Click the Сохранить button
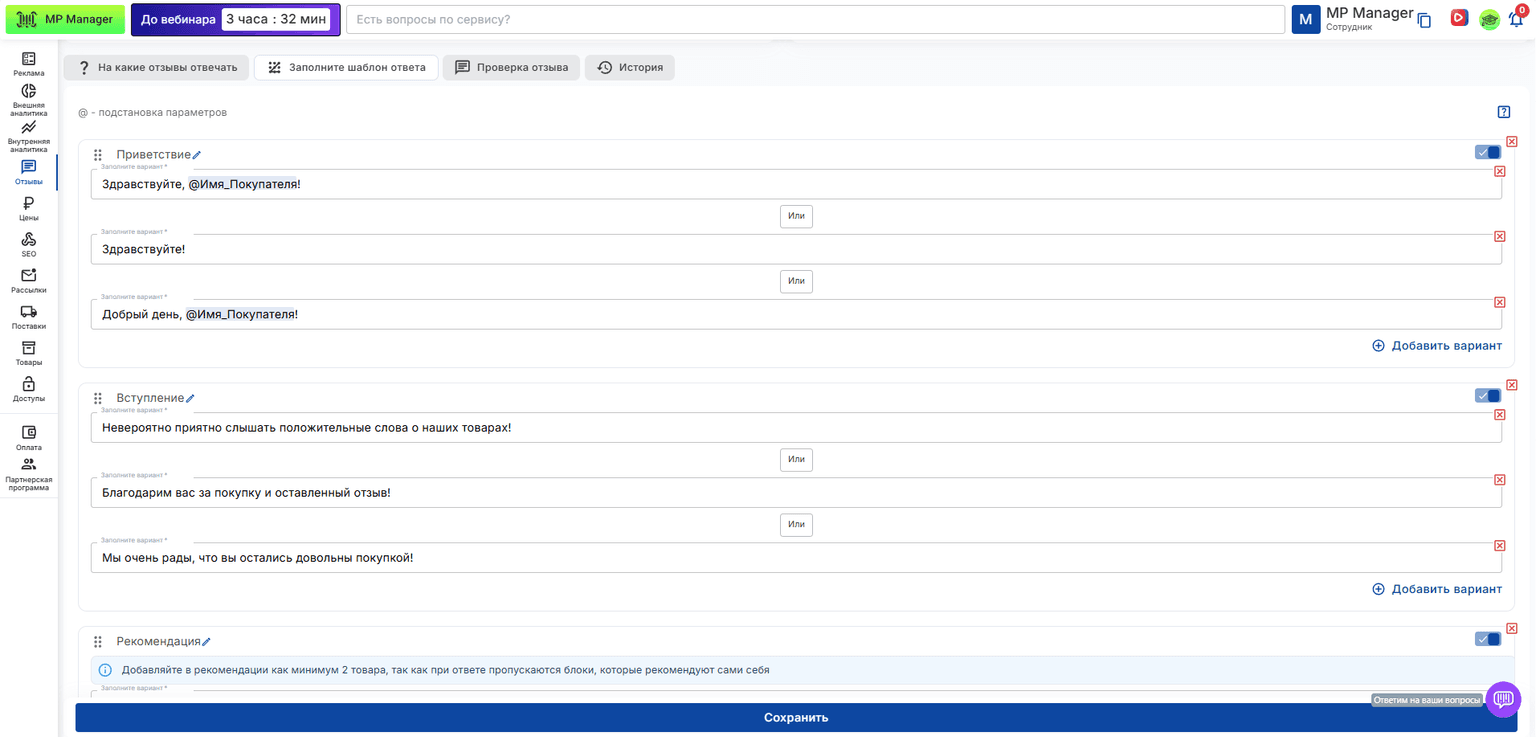1536x737 pixels. tap(796, 718)
